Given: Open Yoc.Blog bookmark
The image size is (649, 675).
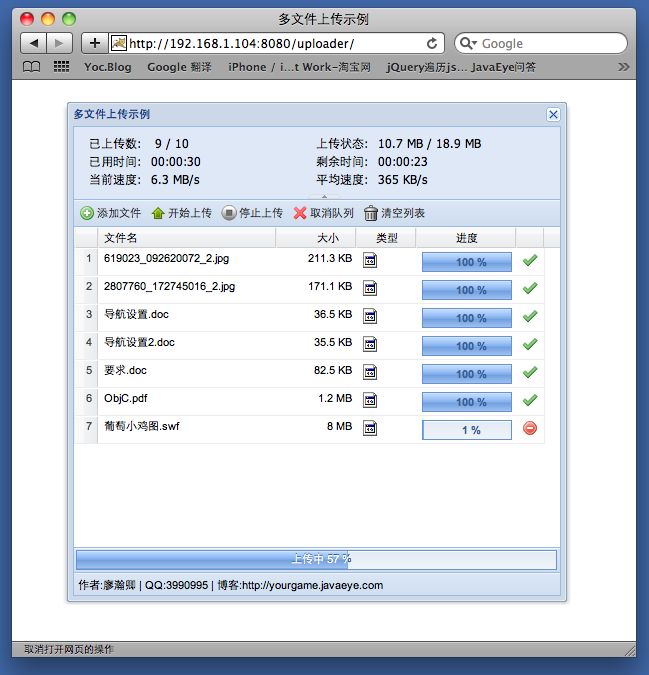Looking at the screenshot, I should click(108, 67).
